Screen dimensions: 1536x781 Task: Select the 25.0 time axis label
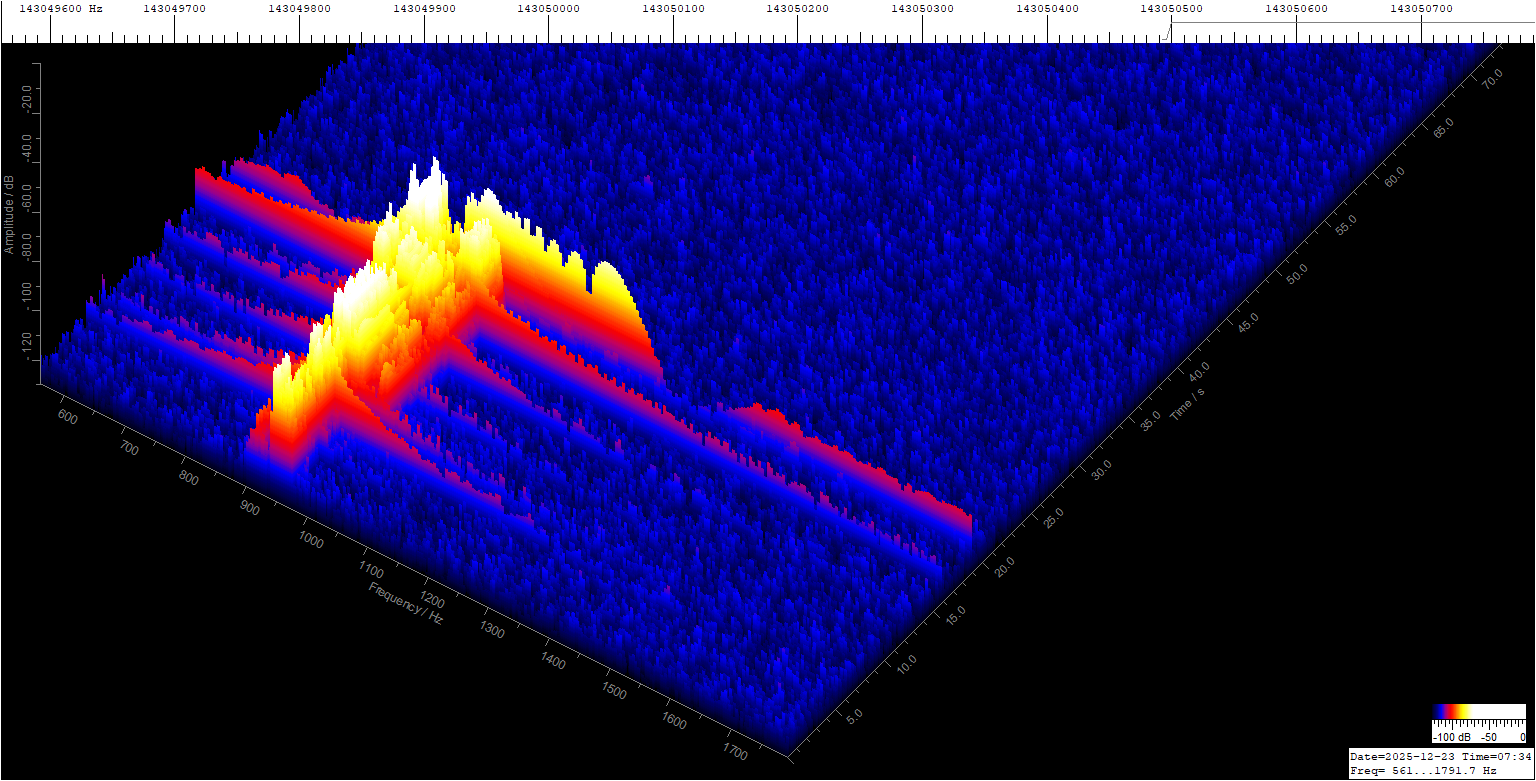[x=1052, y=517]
